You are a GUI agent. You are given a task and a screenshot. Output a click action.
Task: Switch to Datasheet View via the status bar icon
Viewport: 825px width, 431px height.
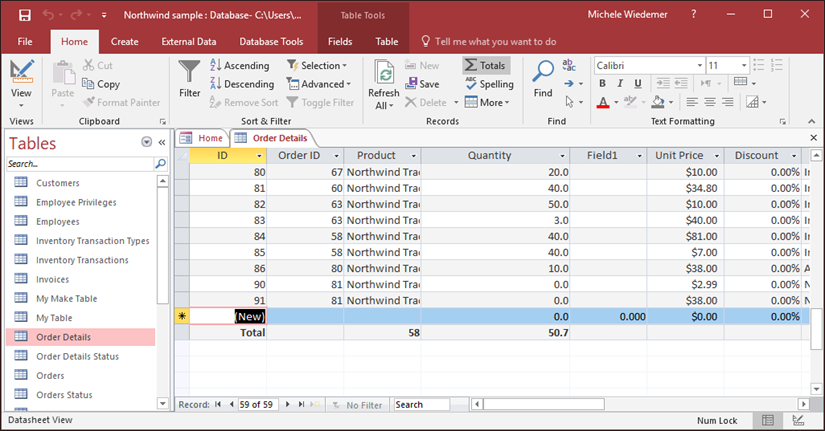point(768,420)
